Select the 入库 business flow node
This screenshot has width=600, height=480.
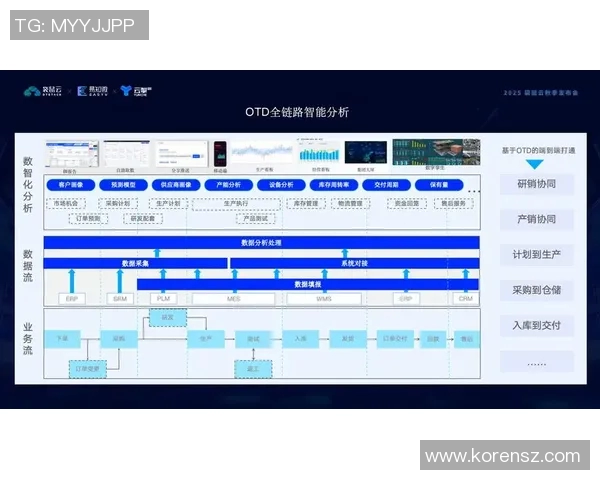click(x=301, y=339)
